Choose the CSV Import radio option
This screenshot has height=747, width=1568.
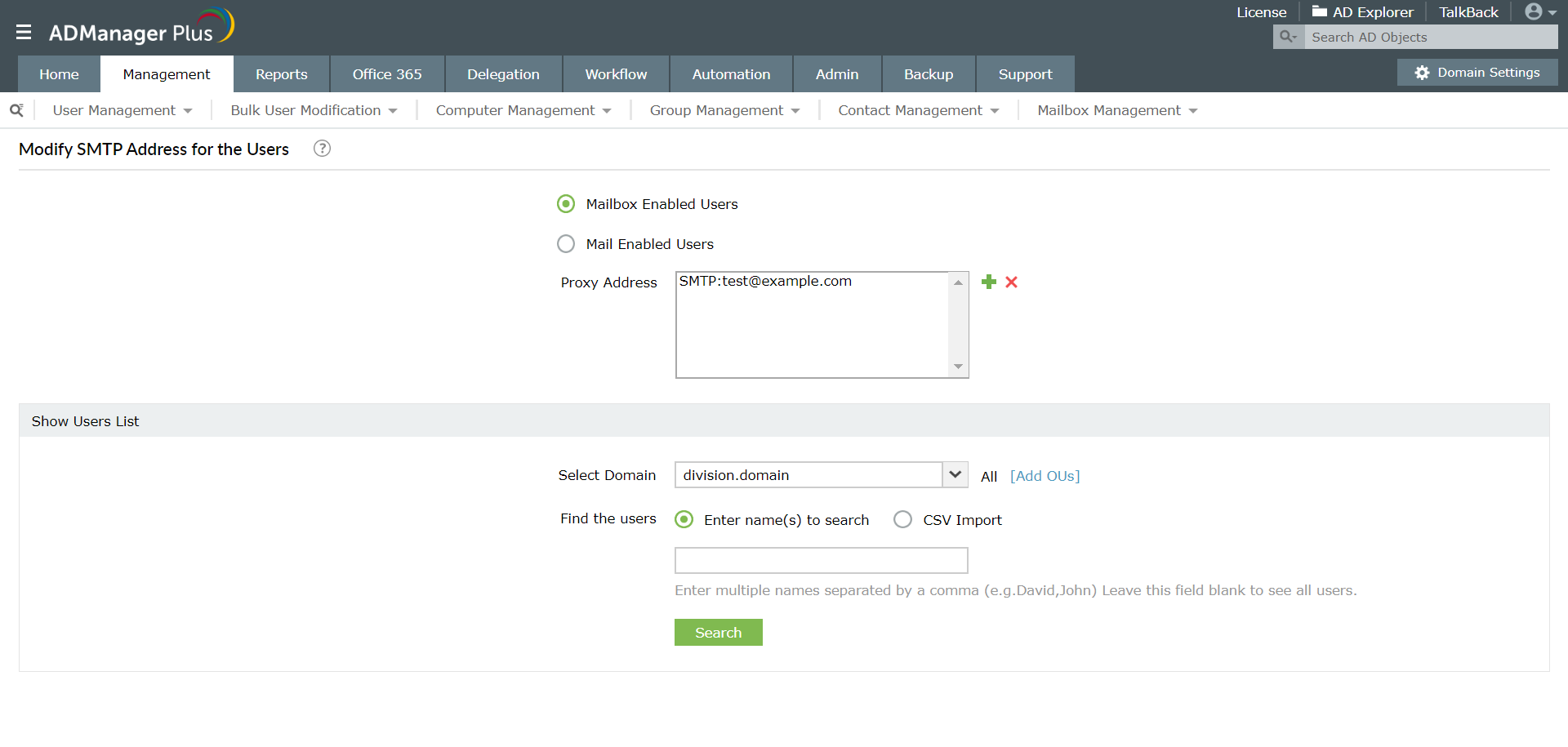(902, 520)
